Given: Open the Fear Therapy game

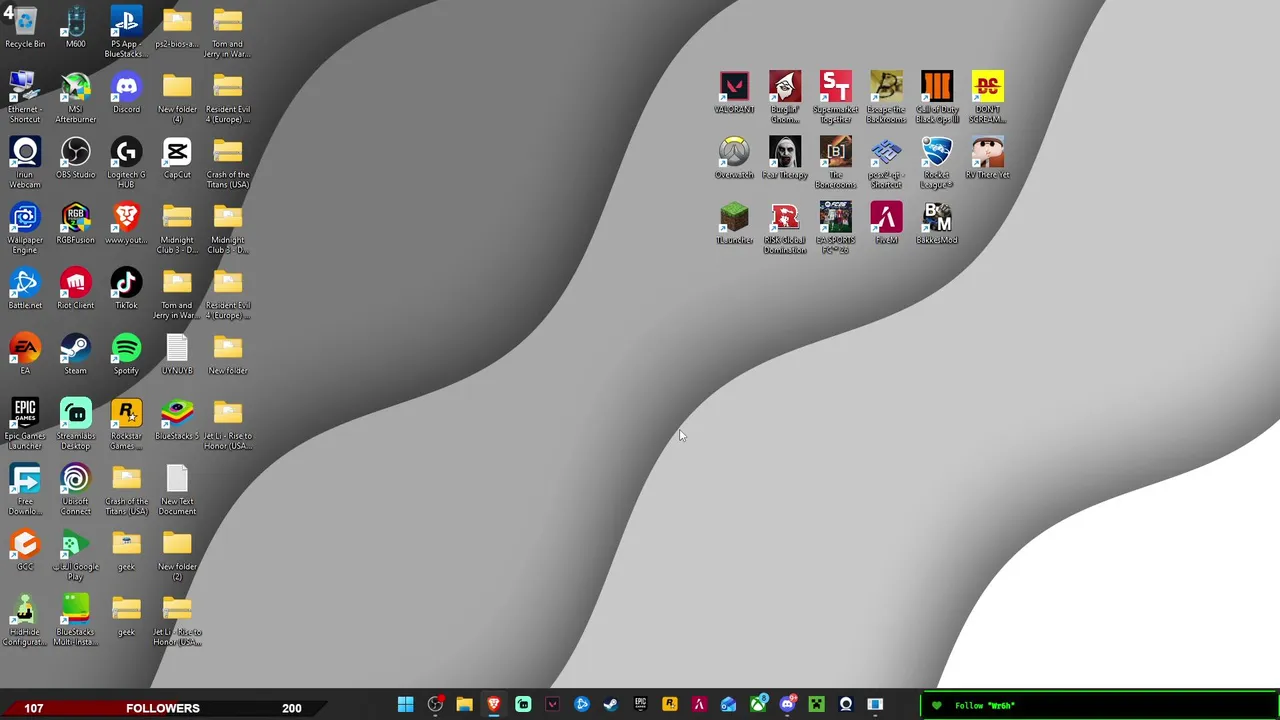Looking at the screenshot, I should (x=785, y=158).
